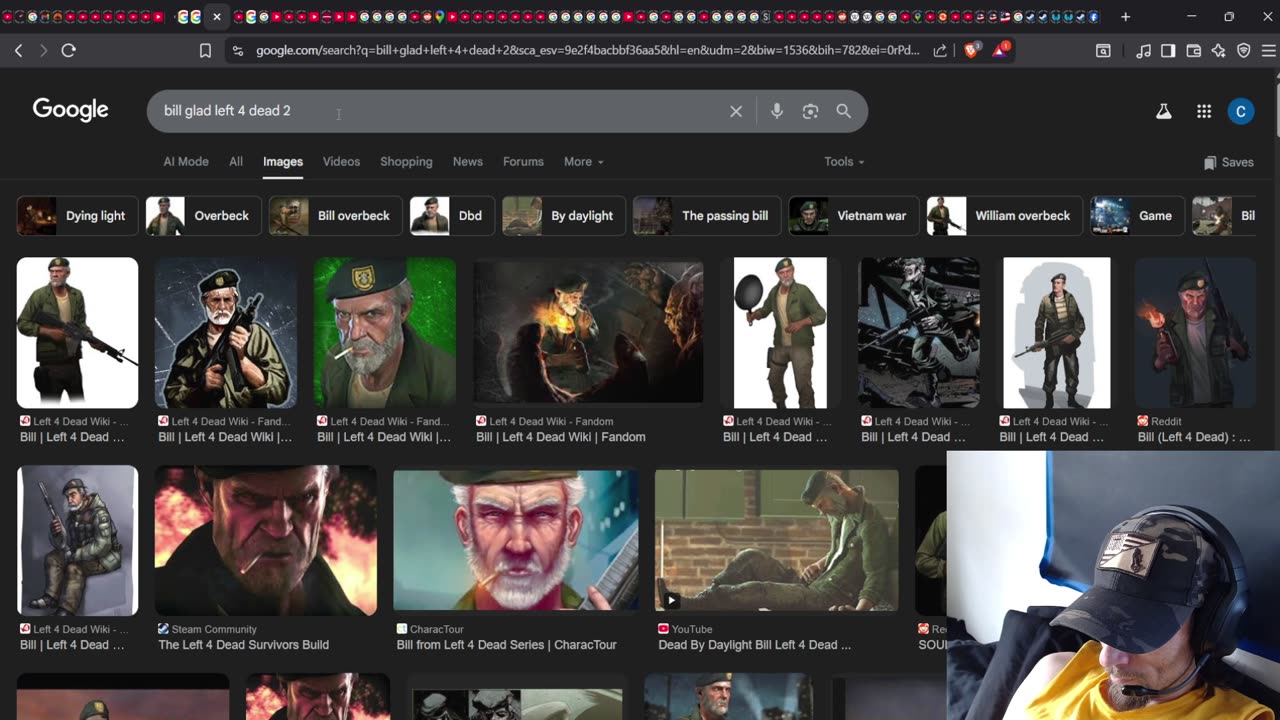The width and height of the screenshot is (1280, 720).
Task: Open Brave Shields lion icon
Action: [971, 51]
